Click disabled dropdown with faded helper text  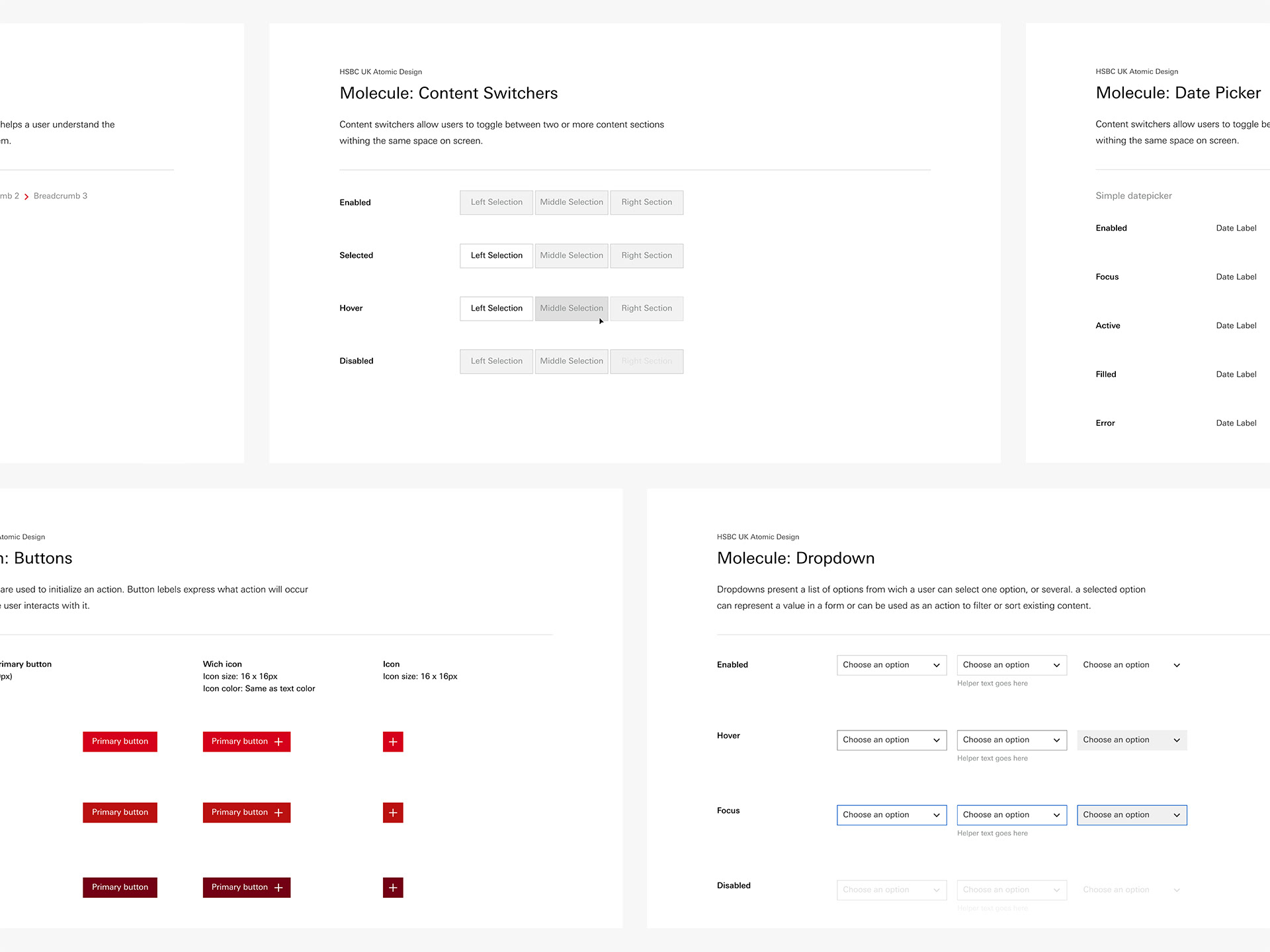[x=1012, y=890]
